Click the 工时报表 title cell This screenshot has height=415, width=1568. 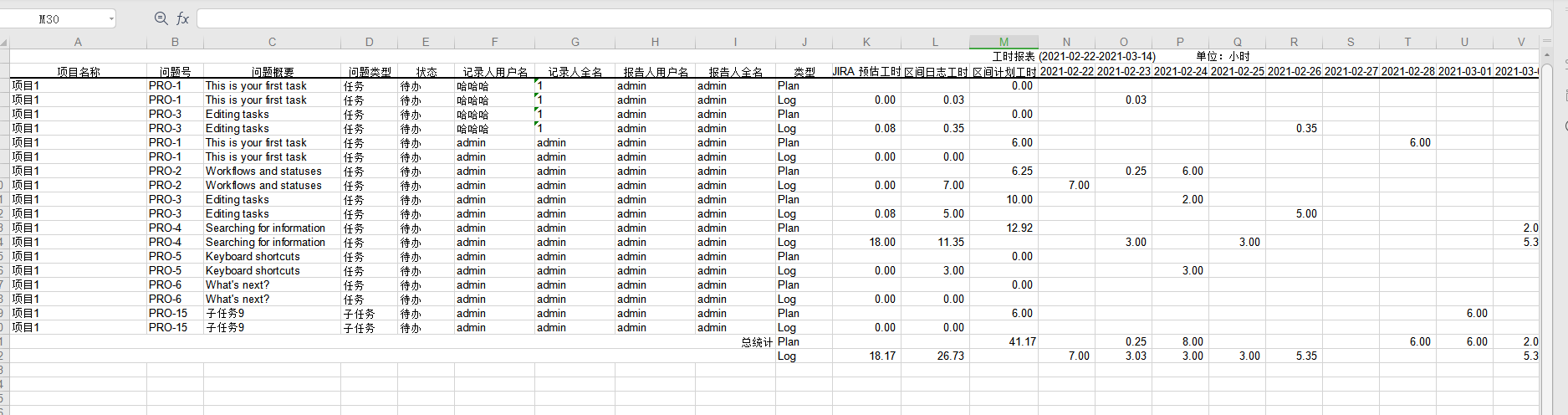point(1073,57)
